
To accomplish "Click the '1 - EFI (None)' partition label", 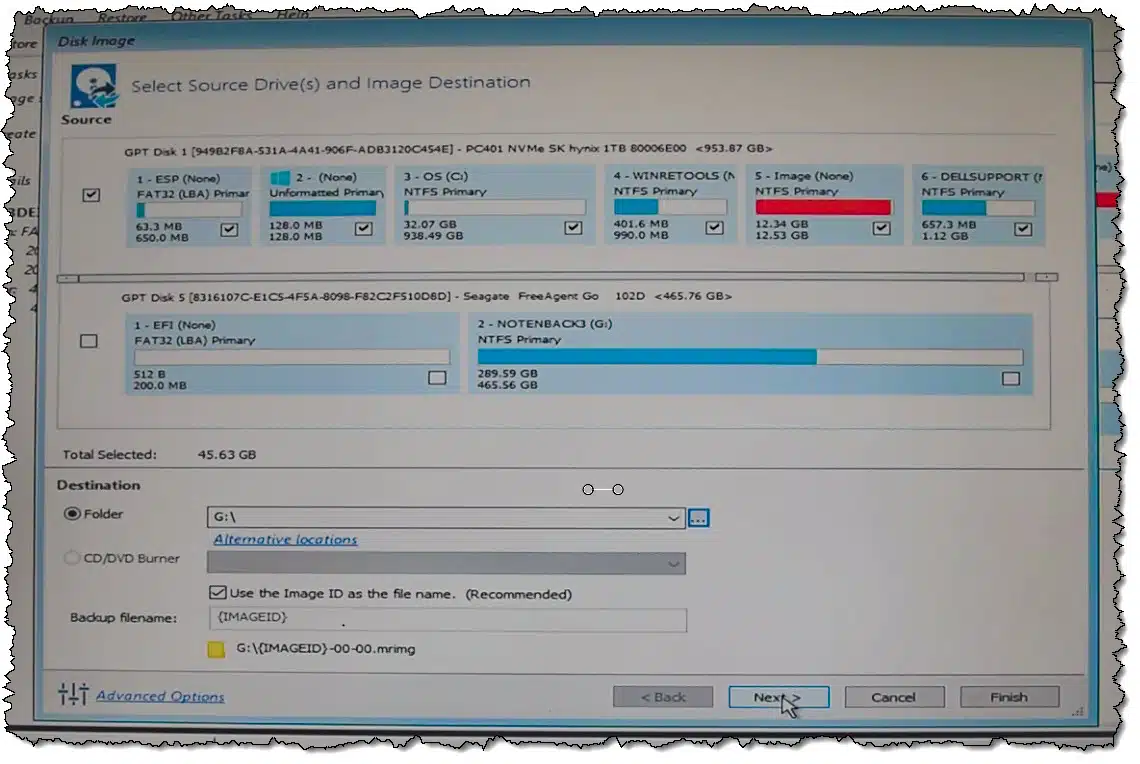I will [x=174, y=325].
